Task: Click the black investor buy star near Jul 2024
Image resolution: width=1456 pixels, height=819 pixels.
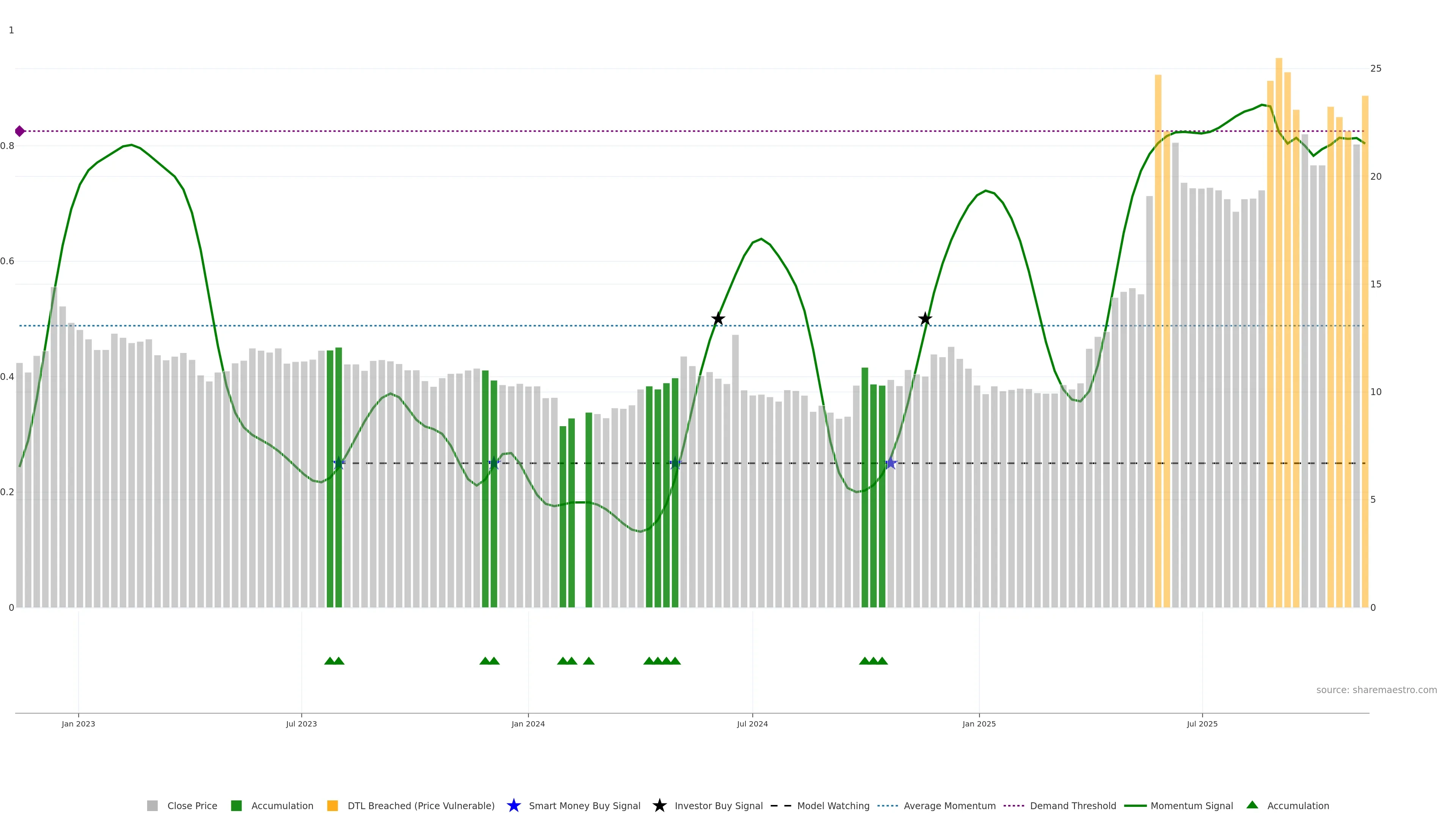Action: [718, 319]
